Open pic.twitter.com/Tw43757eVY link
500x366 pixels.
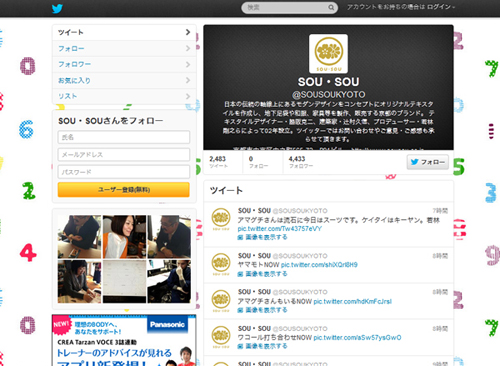point(280,229)
